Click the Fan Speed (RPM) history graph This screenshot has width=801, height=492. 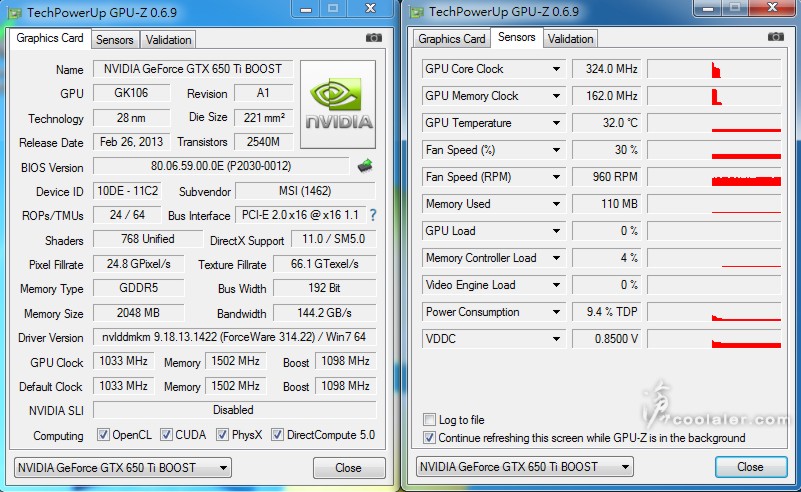click(714, 177)
